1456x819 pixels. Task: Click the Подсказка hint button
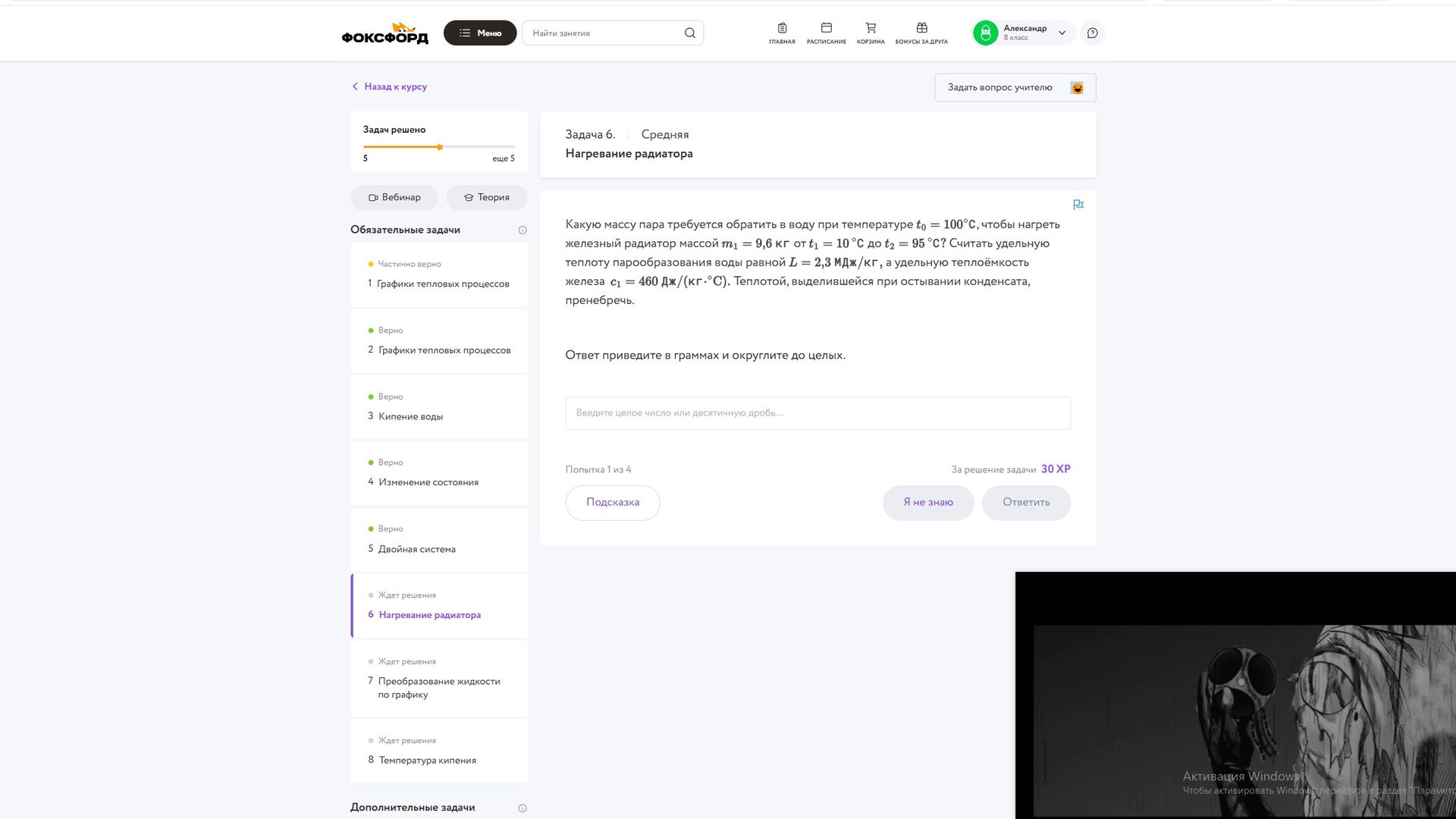613,502
